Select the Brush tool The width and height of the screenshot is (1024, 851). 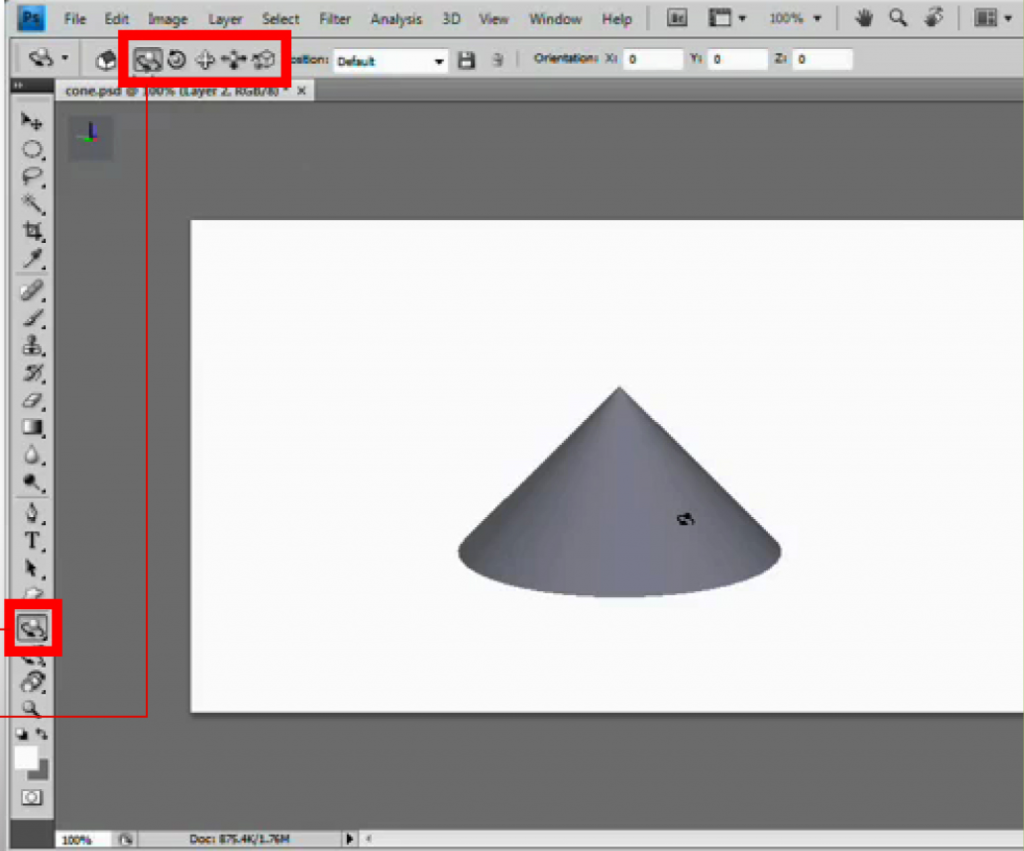[31, 318]
